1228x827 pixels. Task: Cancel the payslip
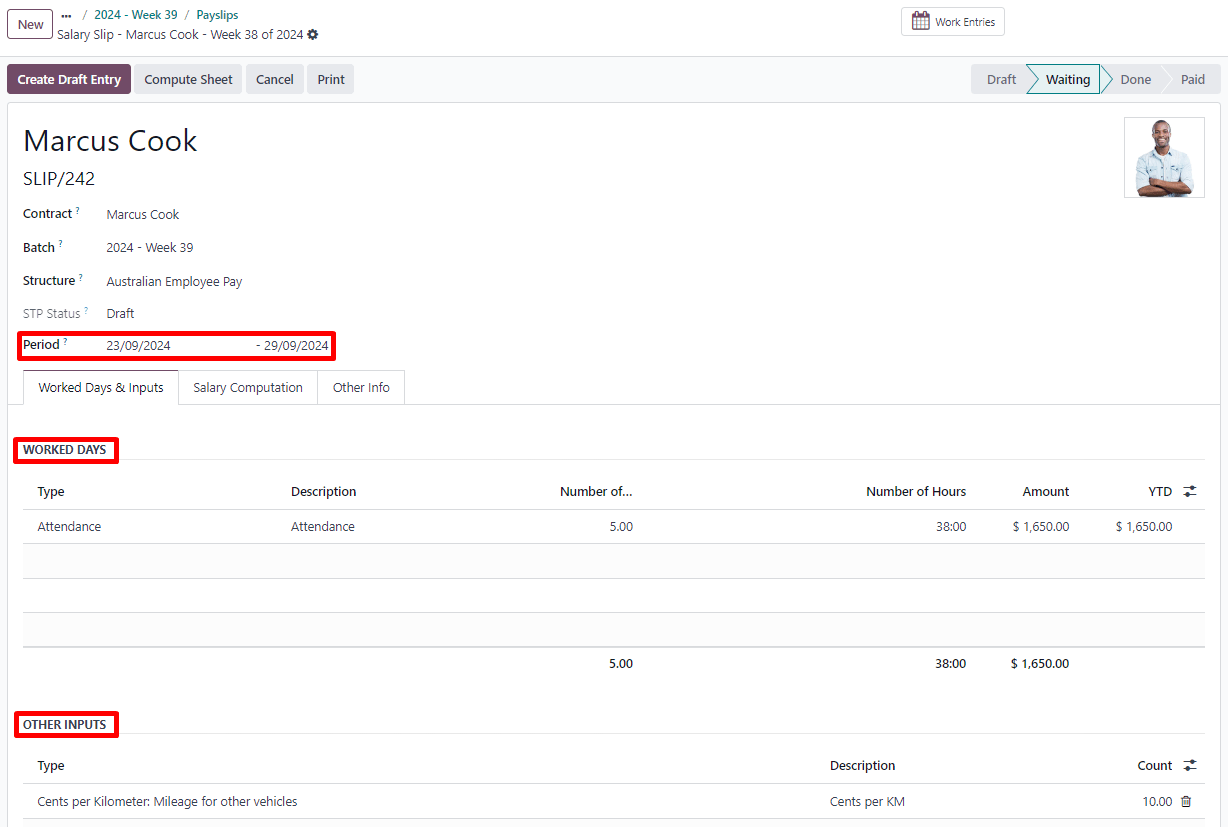[x=274, y=80]
